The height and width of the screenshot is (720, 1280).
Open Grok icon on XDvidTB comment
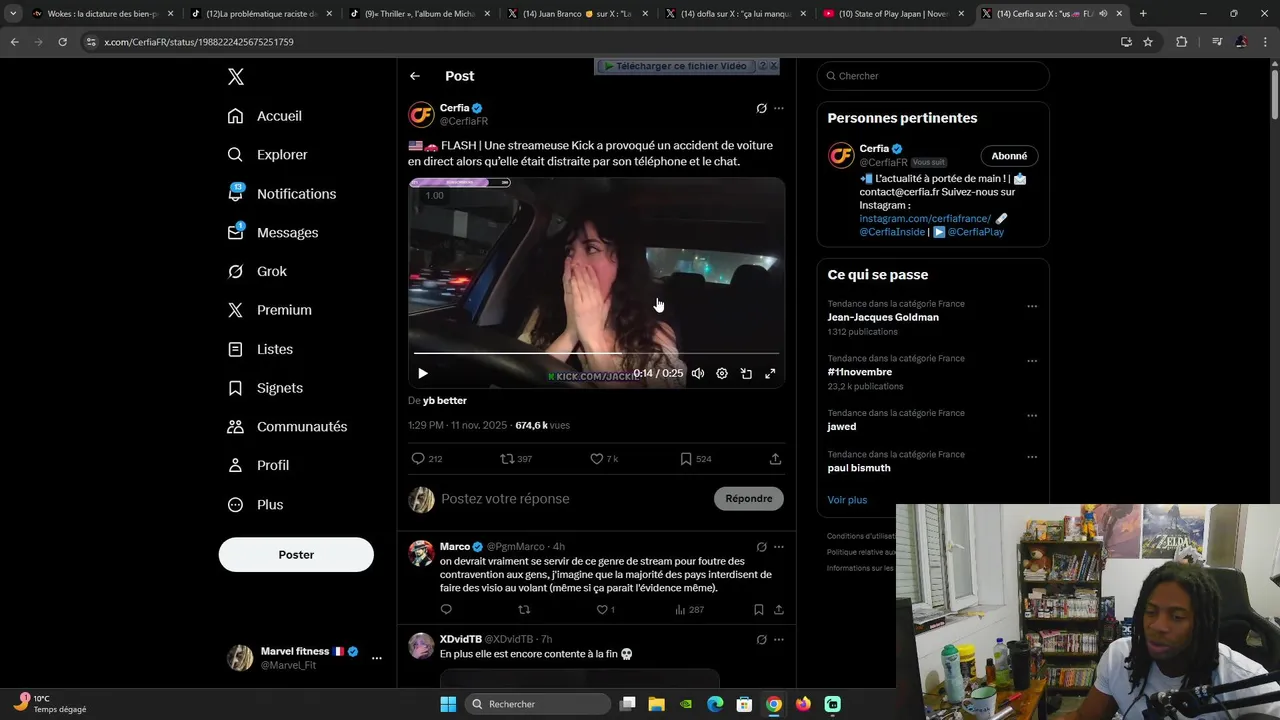pos(761,640)
